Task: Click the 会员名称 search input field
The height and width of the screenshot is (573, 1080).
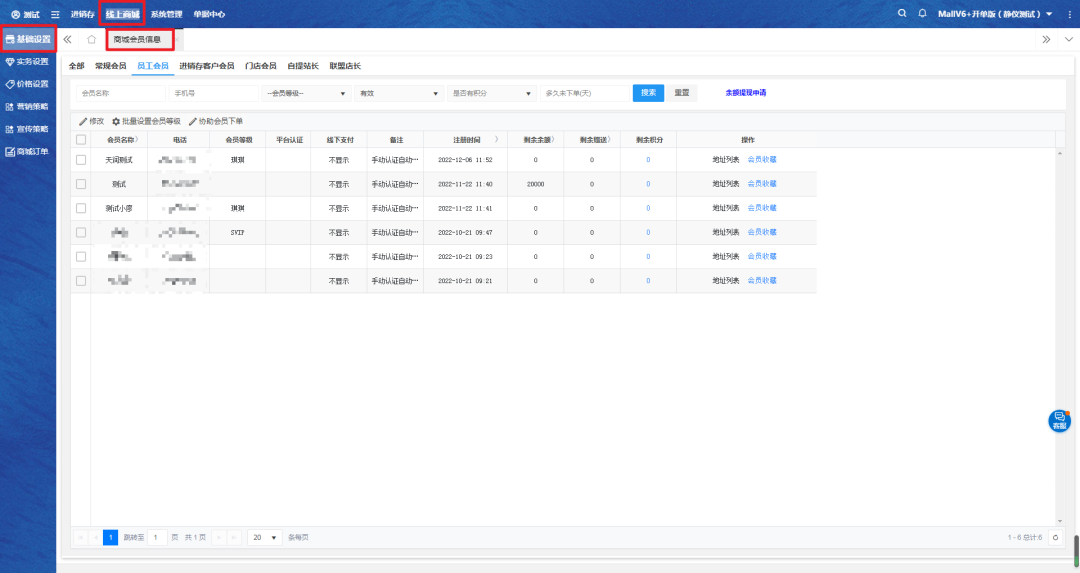Action: point(118,93)
